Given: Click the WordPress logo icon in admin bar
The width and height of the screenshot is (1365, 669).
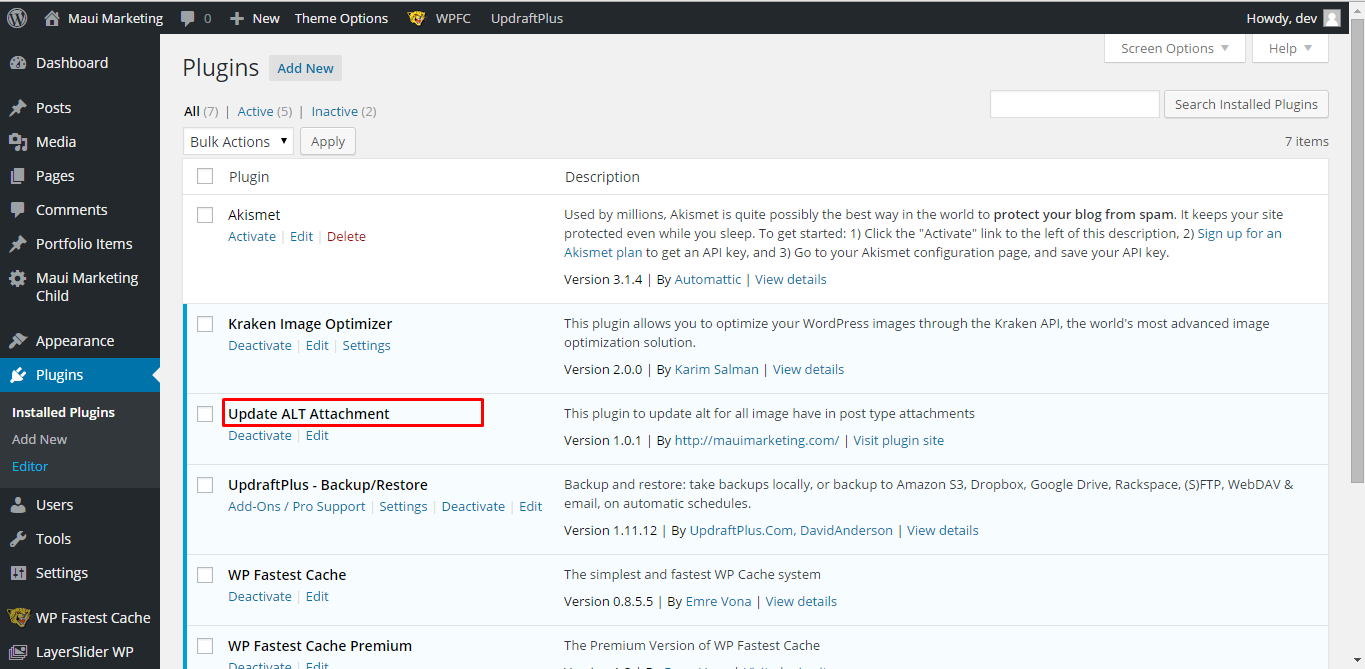Looking at the screenshot, I should click(17, 18).
